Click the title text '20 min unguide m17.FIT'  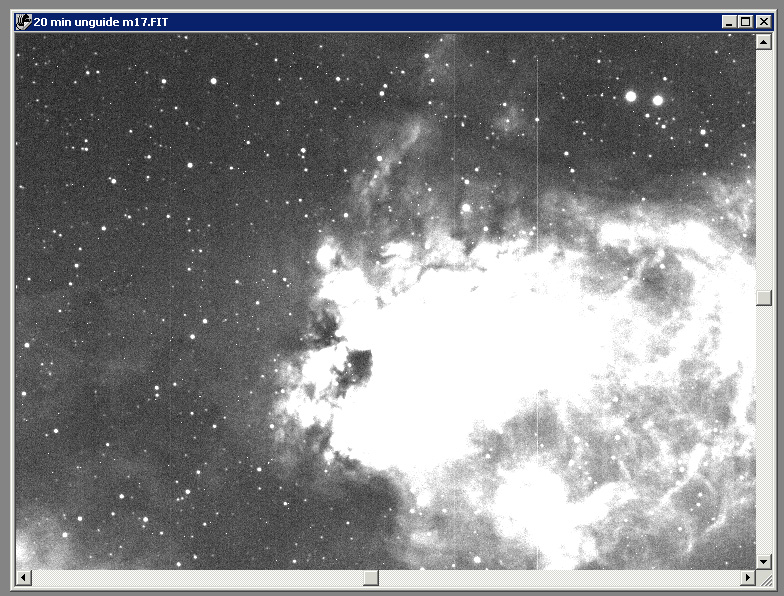pyautogui.click(x=100, y=22)
